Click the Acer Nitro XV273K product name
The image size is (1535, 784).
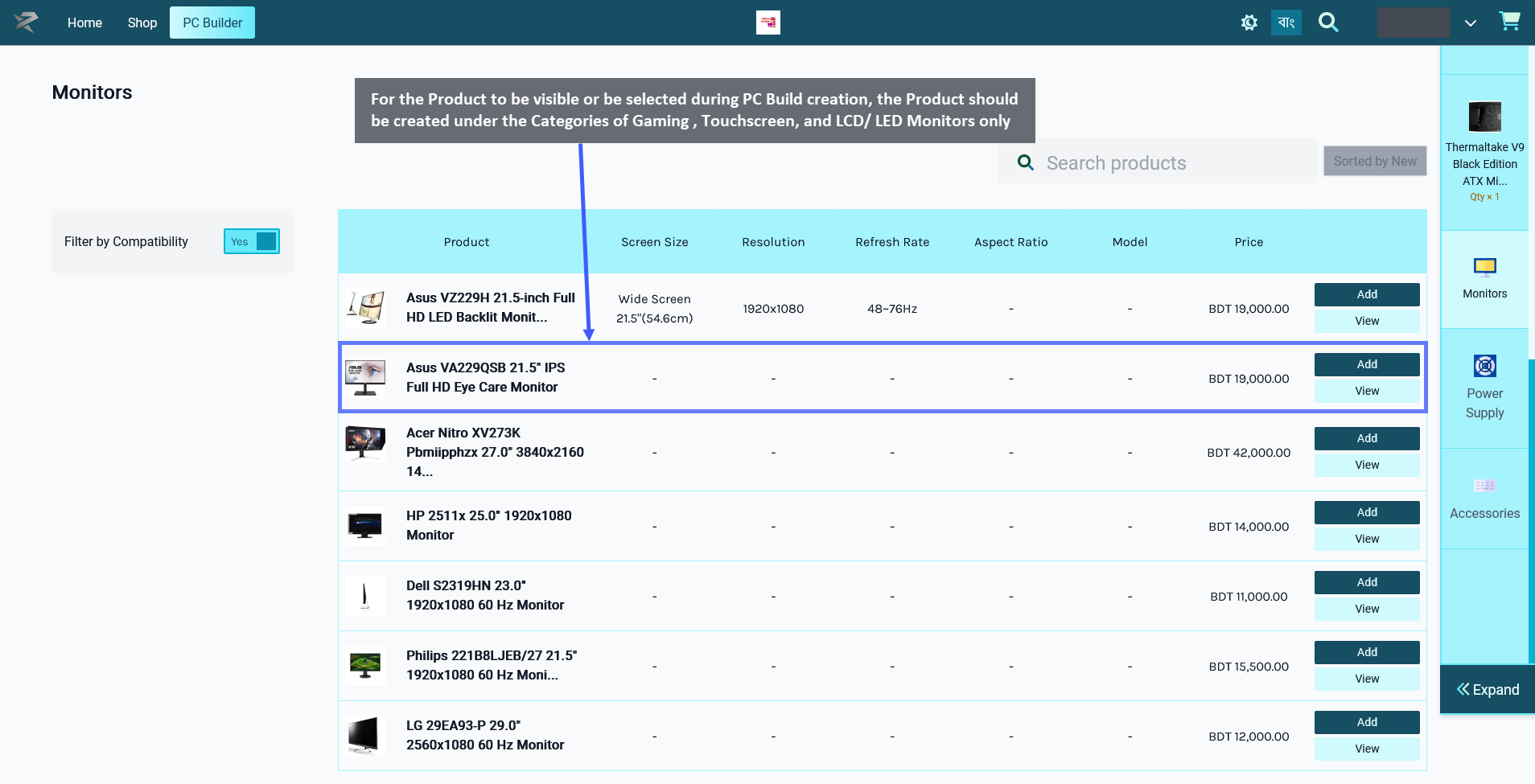pos(495,452)
